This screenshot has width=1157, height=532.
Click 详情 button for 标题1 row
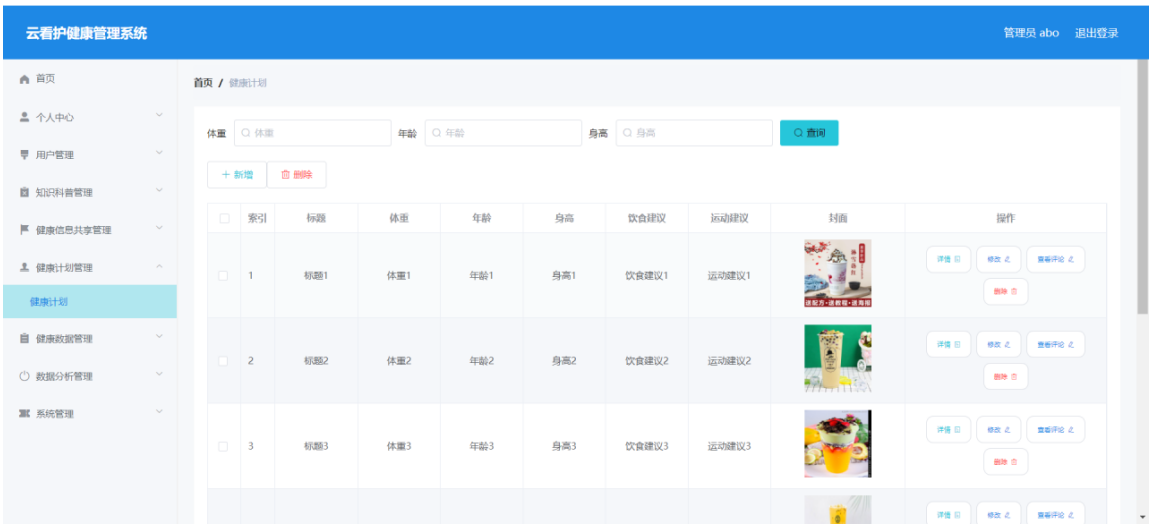click(948, 260)
